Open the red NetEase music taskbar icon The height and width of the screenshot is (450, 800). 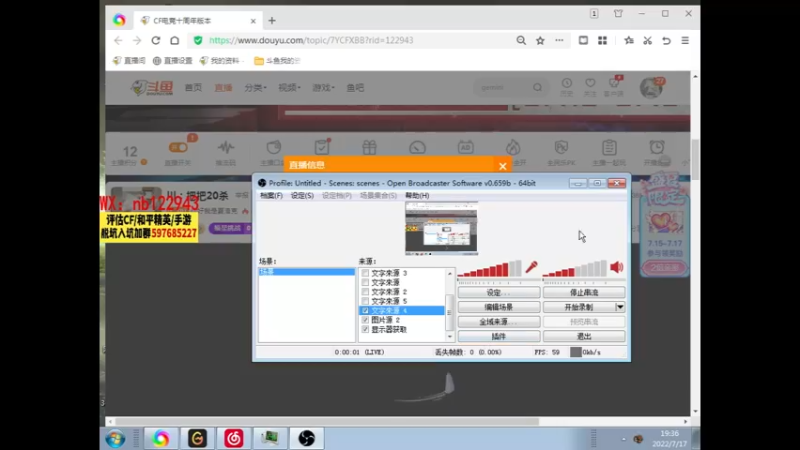point(234,439)
